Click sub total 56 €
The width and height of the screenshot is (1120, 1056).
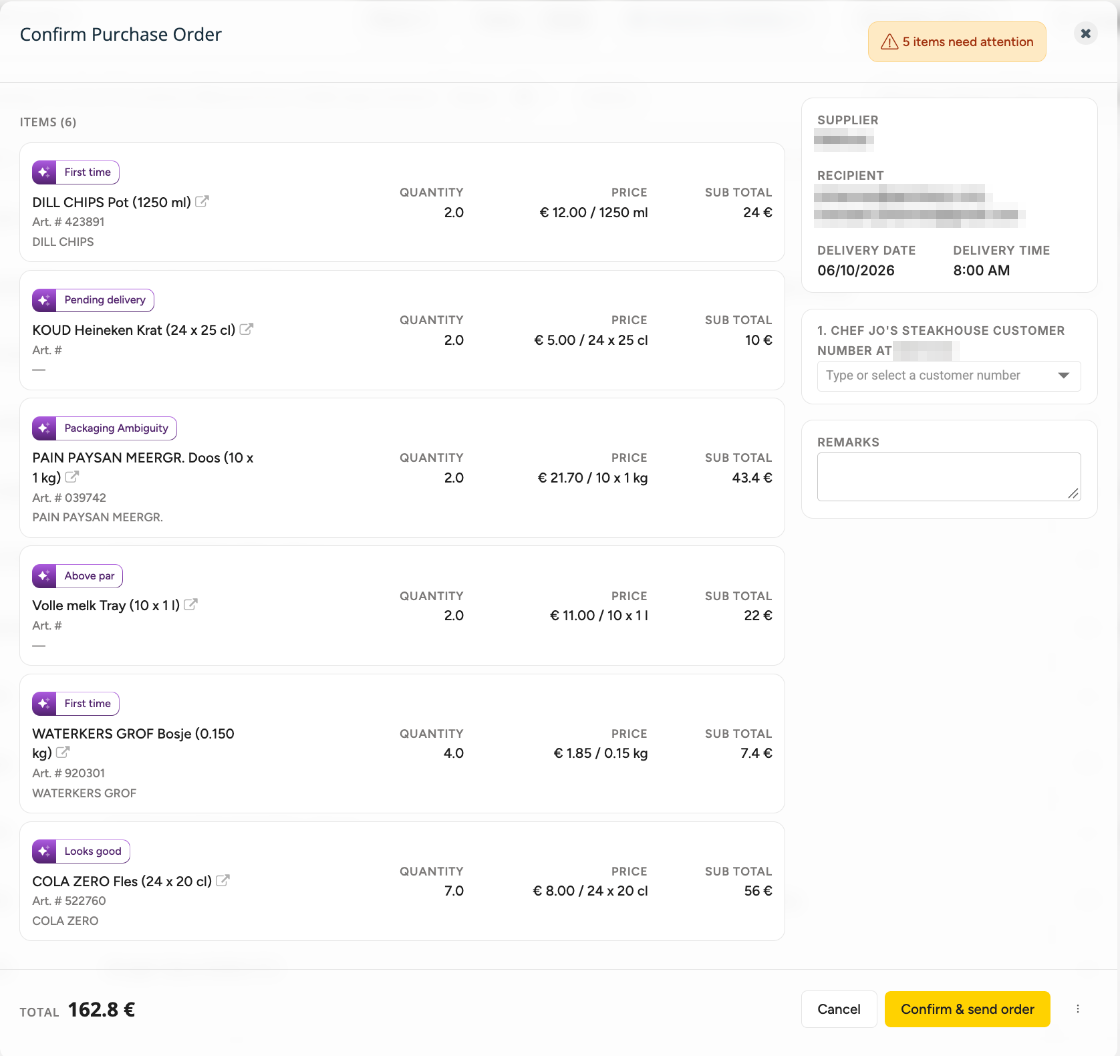coord(758,891)
